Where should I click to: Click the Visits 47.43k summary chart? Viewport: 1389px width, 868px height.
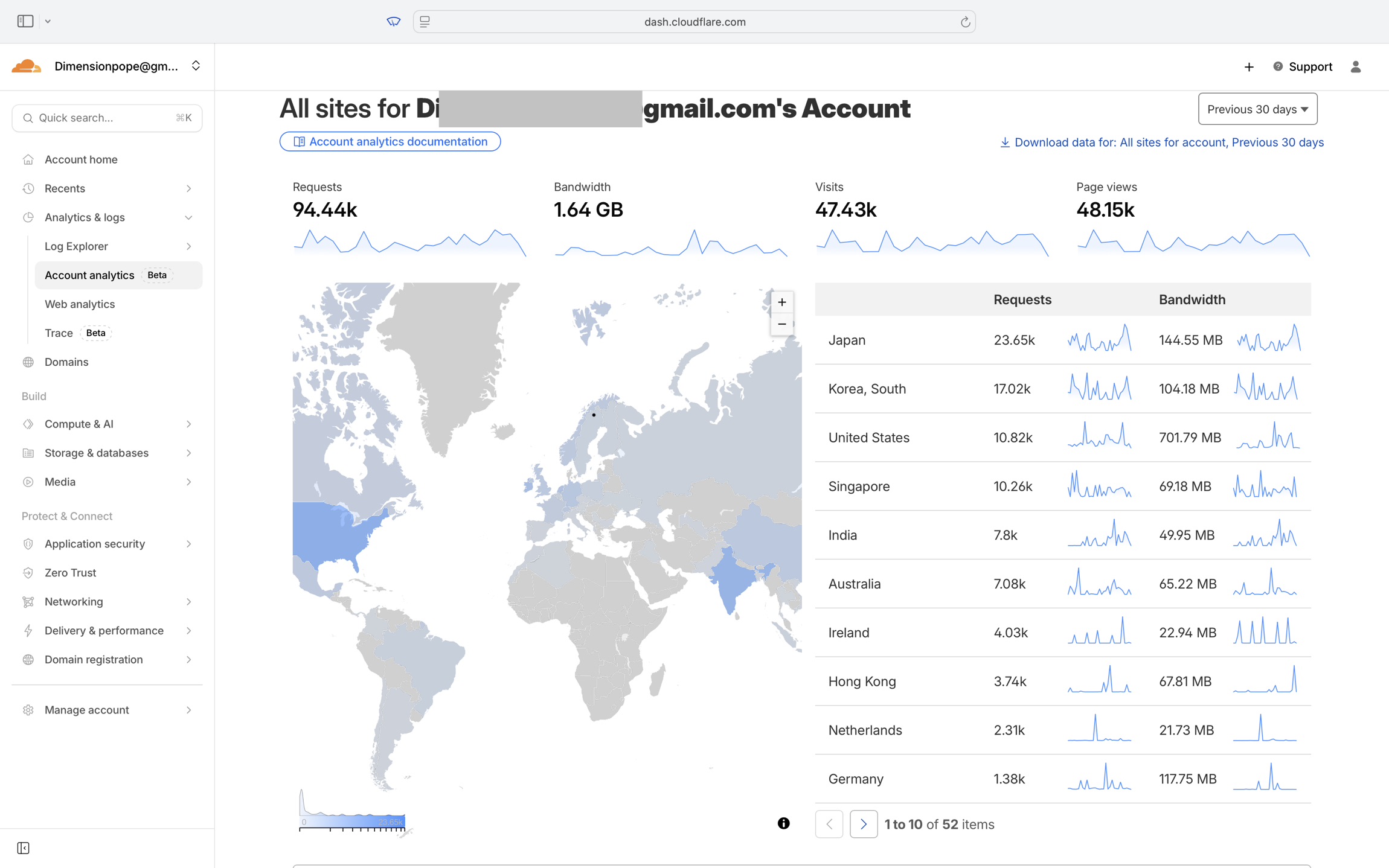point(932,243)
